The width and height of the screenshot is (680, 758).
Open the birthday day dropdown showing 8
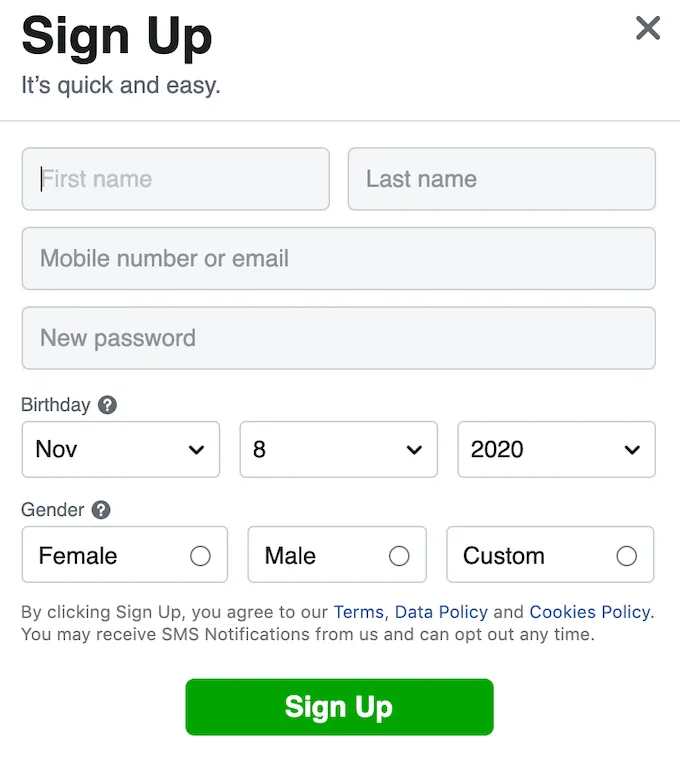click(338, 450)
